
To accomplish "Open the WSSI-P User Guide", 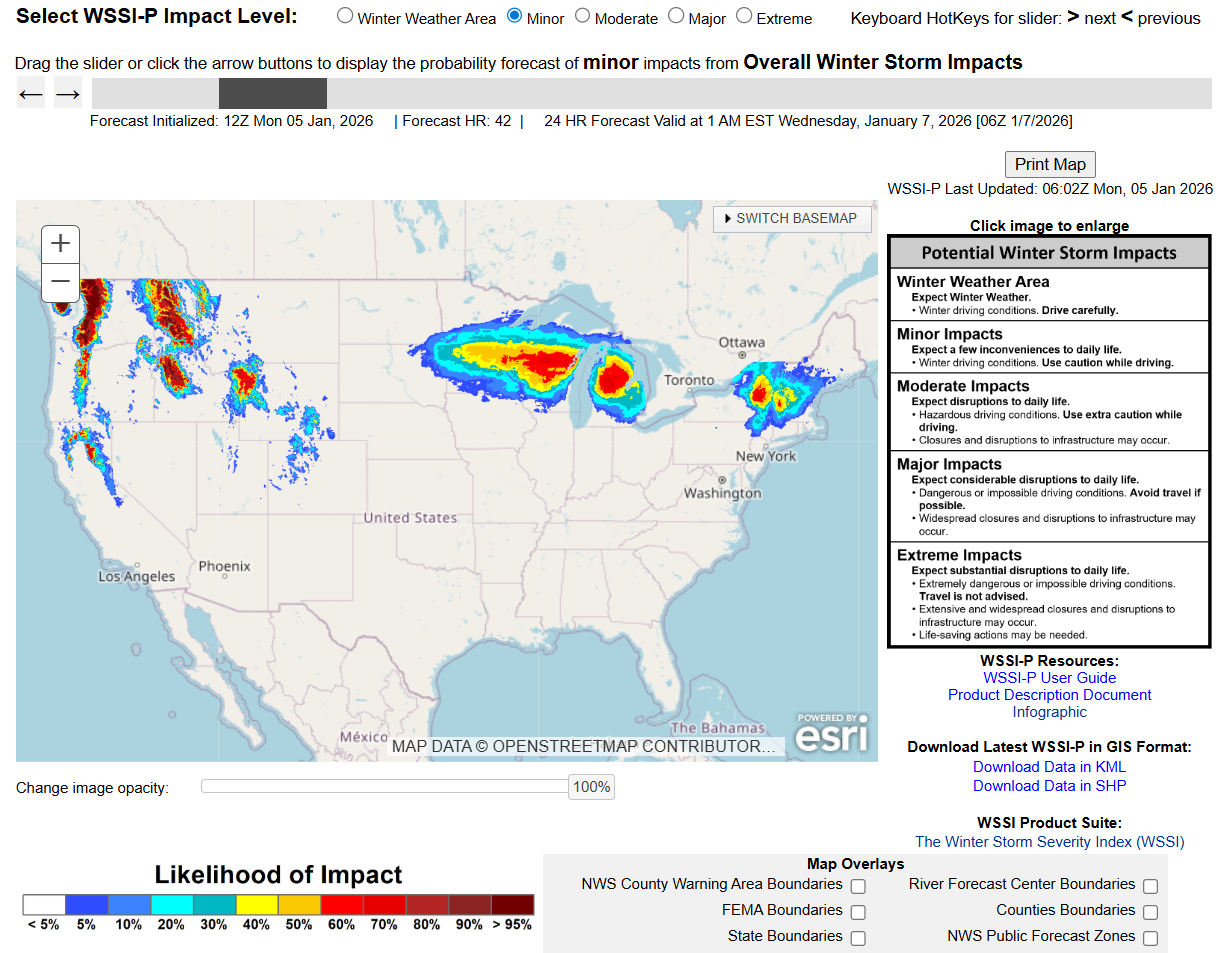I will tap(1049, 677).
